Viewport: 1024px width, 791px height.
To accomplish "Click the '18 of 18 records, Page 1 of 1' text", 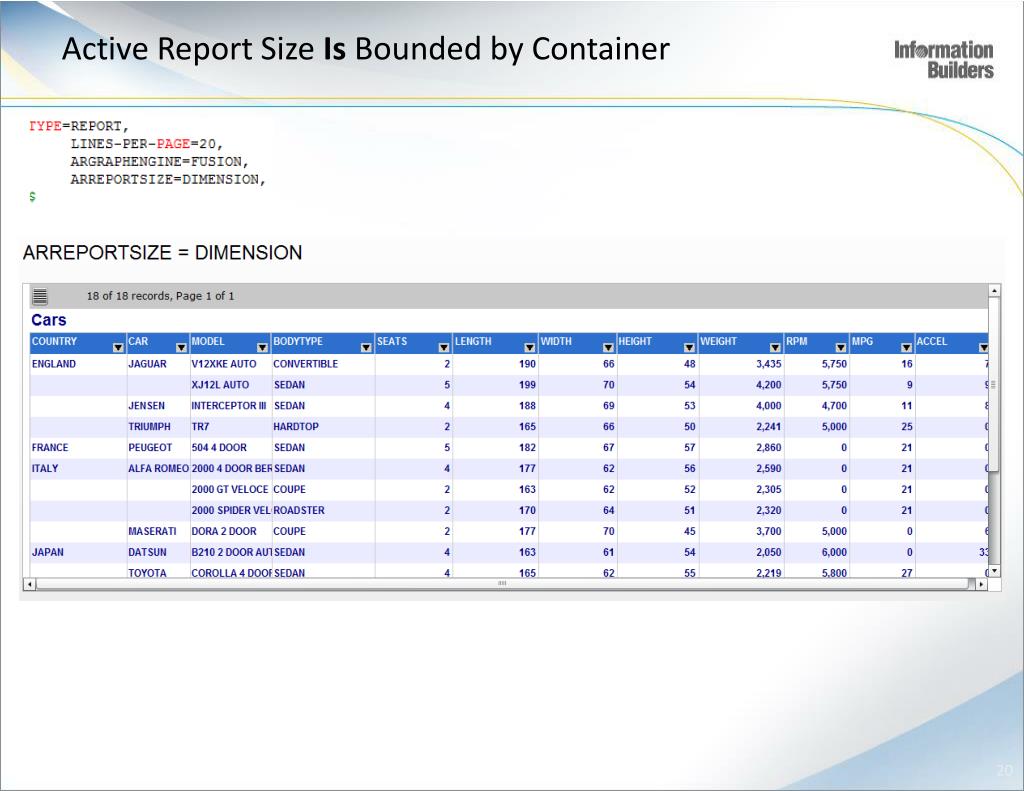I will pyautogui.click(x=161, y=296).
